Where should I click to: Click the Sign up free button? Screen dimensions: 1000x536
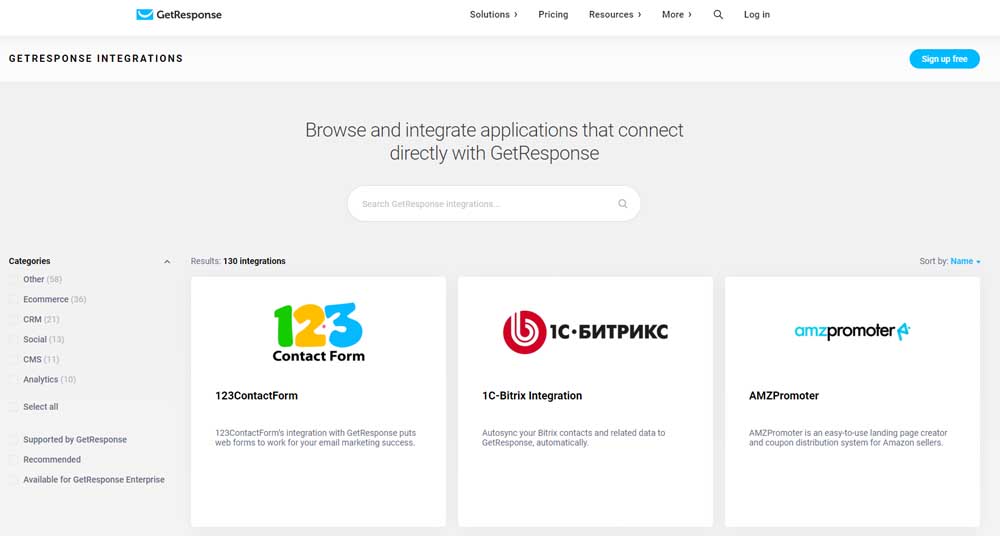[944, 59]
